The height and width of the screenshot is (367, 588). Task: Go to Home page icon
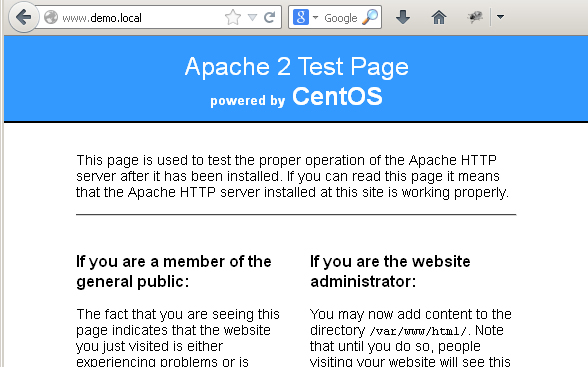439,17
